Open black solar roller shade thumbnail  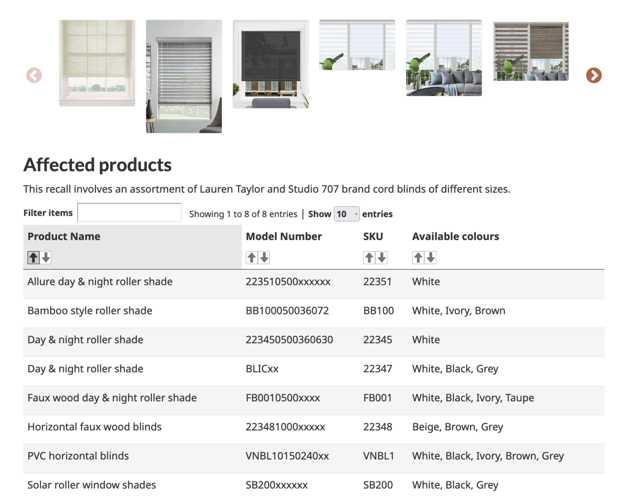click(271, 64)
